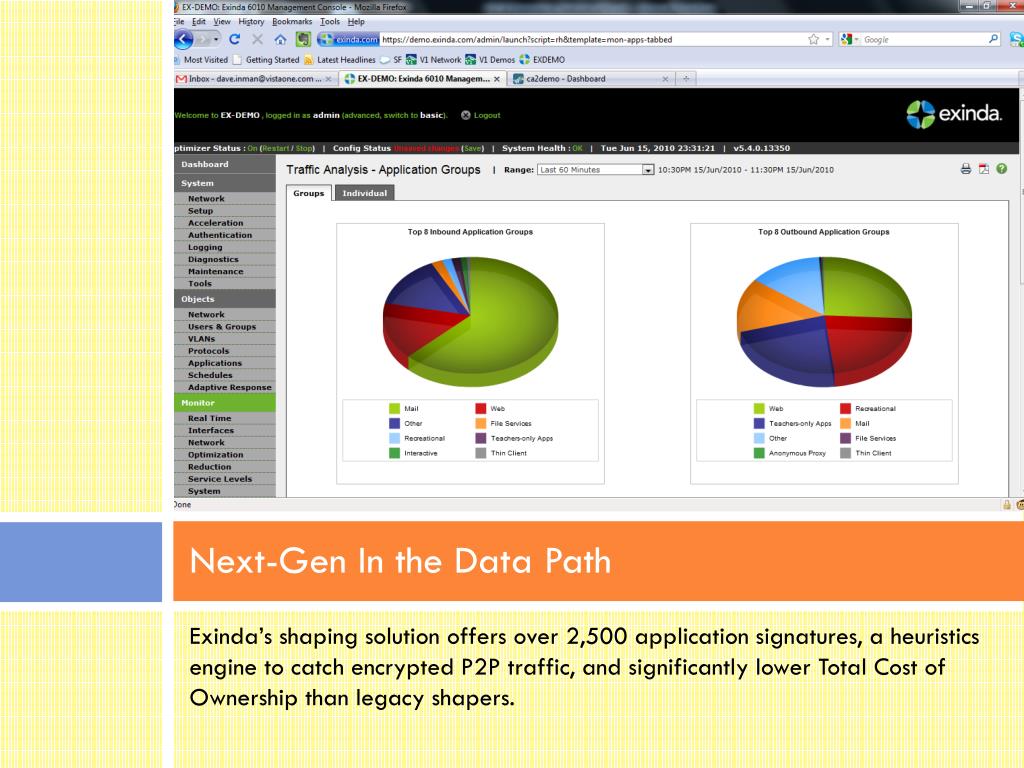Open the File menu
Viewport: 1024px width, 768px height.
[x=179, y=22]
